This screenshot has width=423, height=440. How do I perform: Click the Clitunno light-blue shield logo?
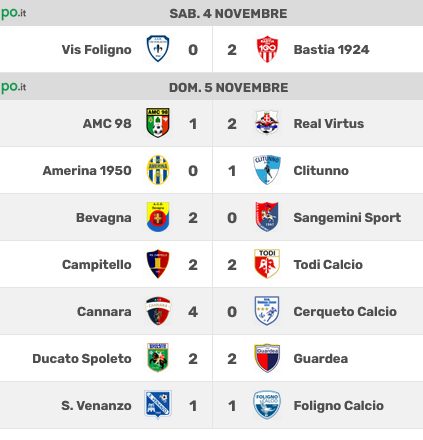(x=267, y=170)
